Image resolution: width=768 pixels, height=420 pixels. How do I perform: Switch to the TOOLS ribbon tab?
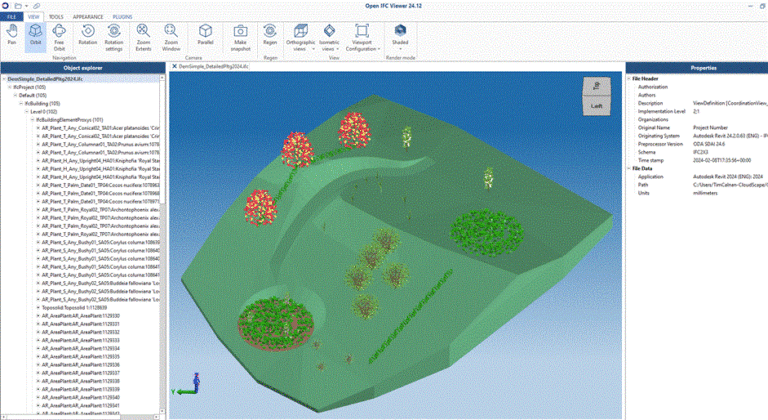coord(56,17)
